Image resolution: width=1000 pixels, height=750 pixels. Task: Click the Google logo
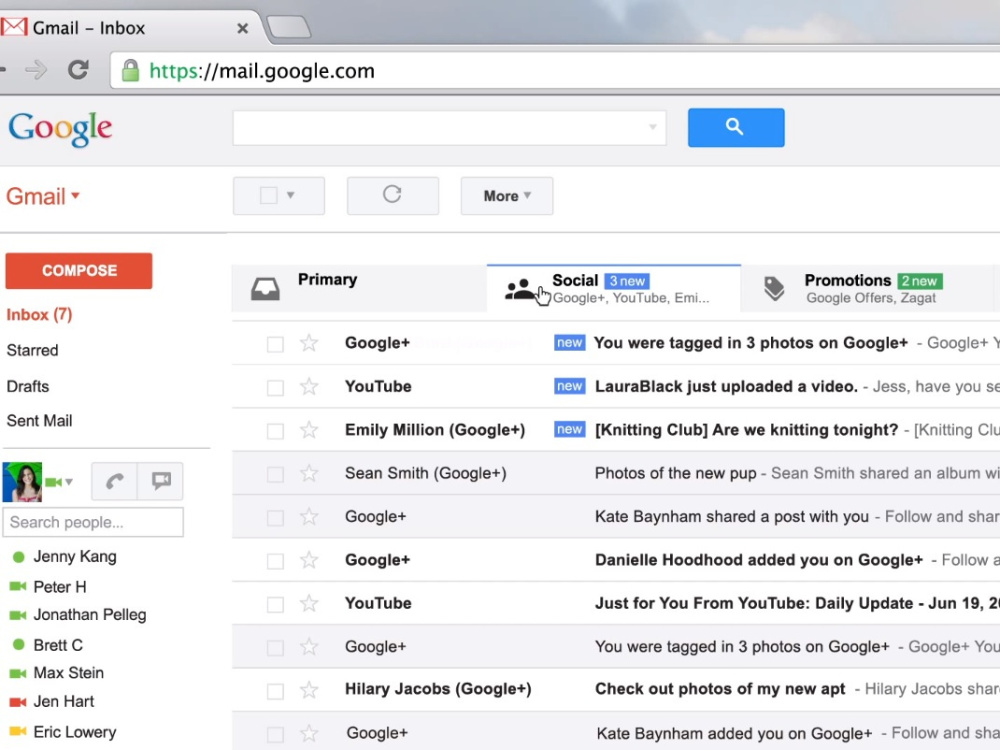[x=61, y=129]
